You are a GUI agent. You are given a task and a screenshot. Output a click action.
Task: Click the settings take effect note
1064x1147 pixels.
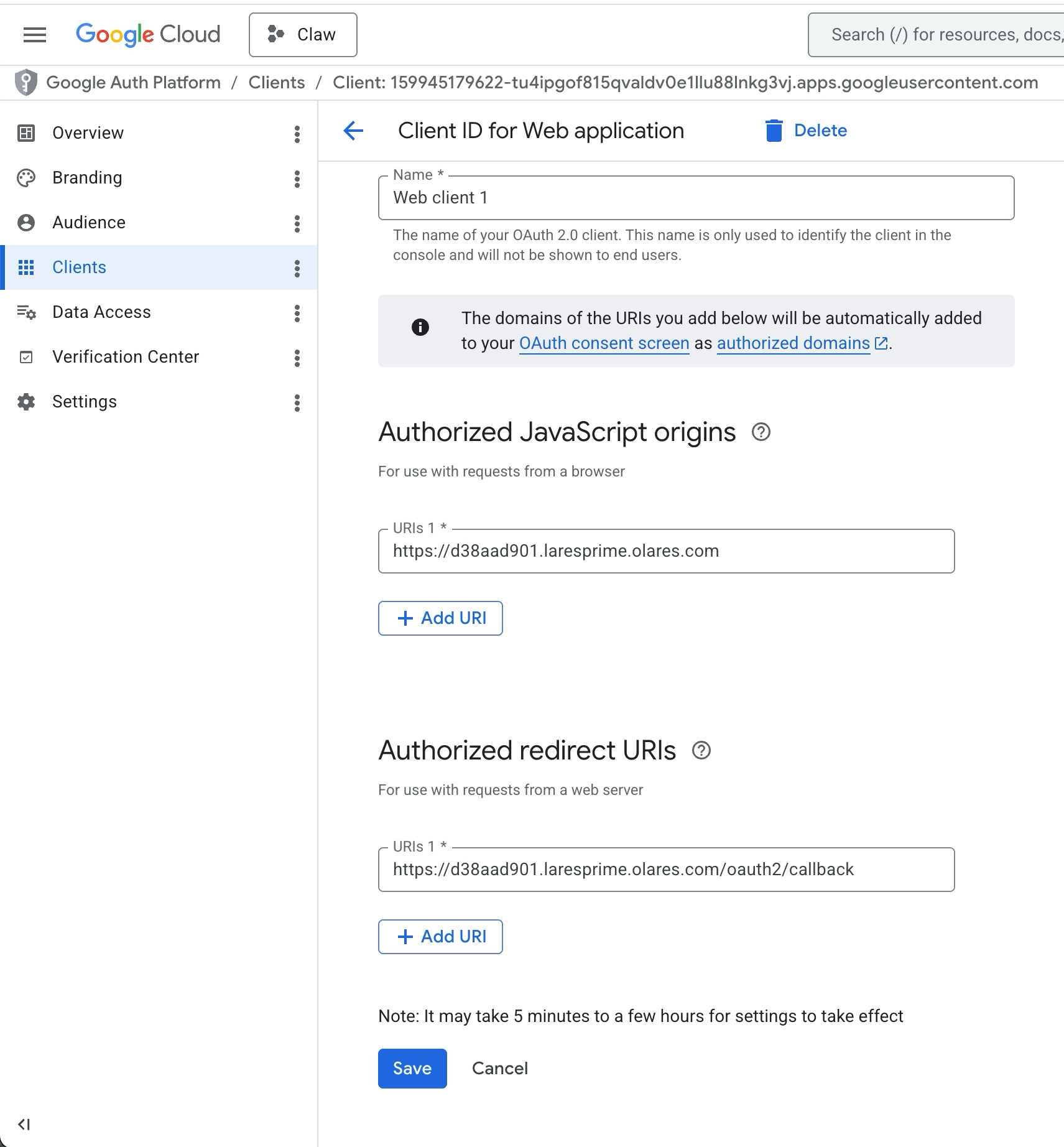[641, 1016]
